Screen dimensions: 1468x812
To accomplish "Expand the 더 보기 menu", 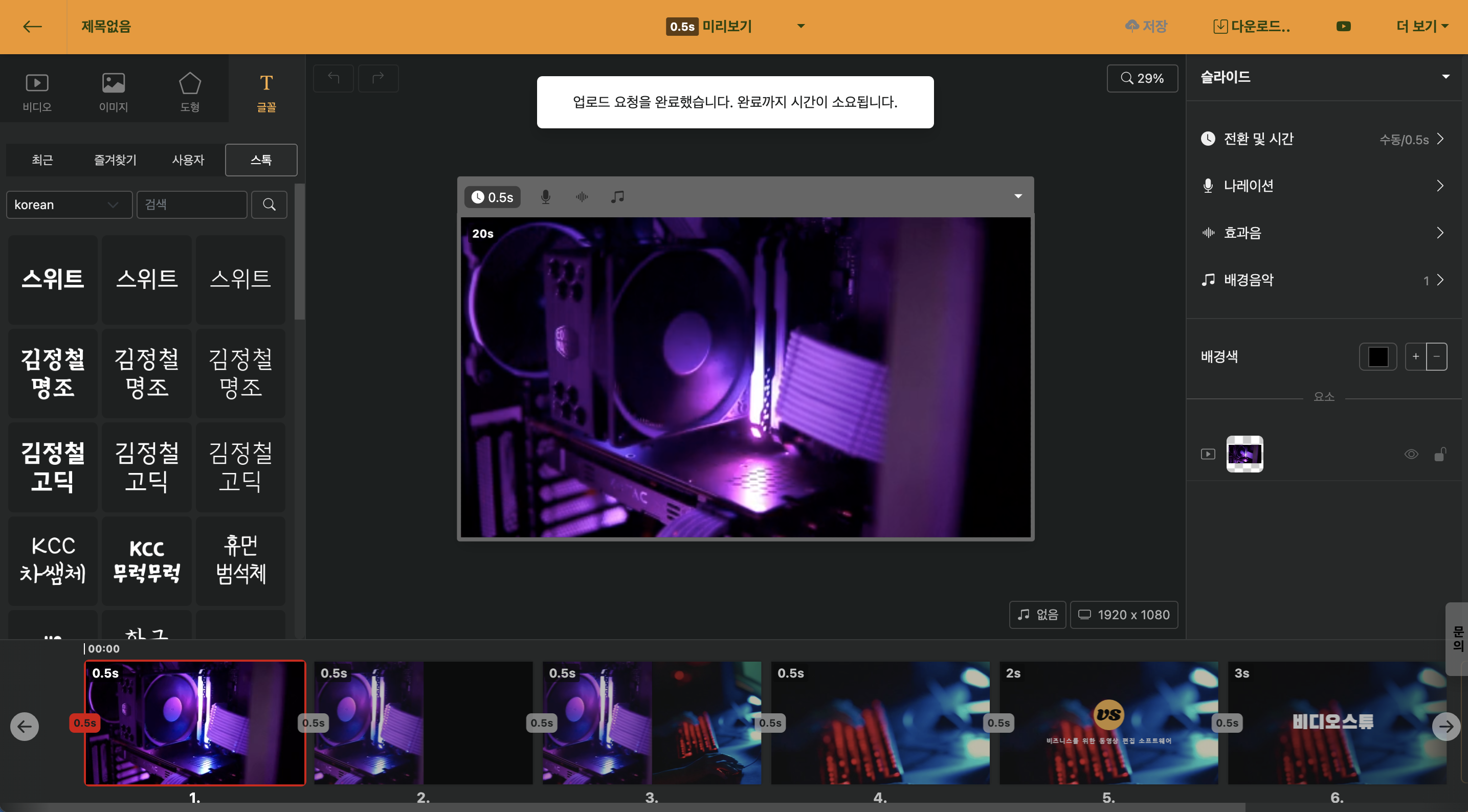I will [x=1422, y=26].
